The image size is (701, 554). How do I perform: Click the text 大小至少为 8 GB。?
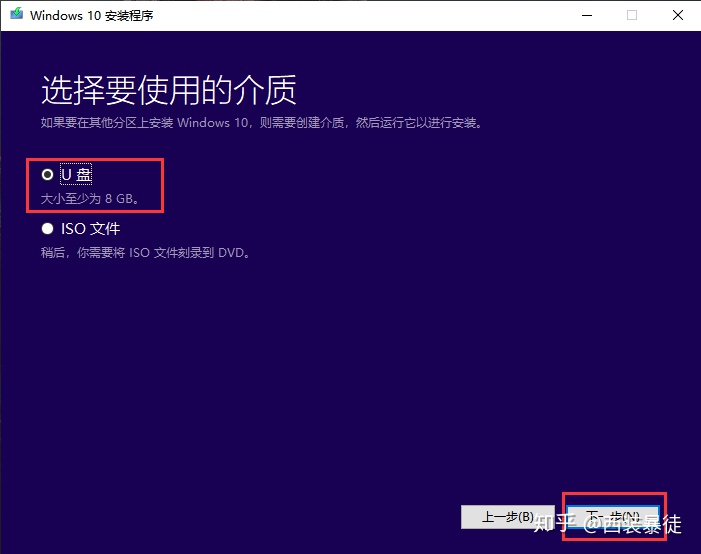pyautogui.click(x=91, y=199)
